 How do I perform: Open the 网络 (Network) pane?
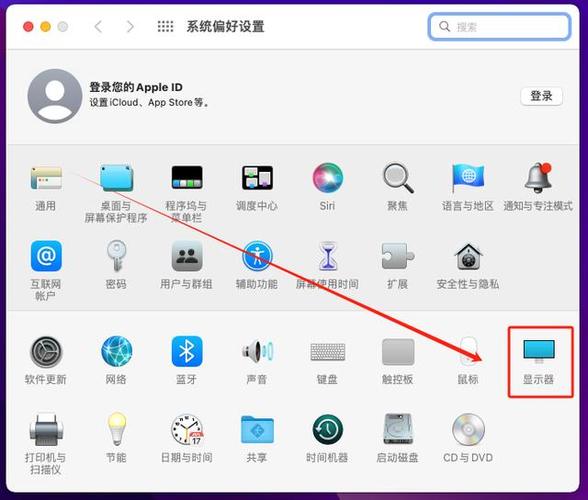click(x=116, y=351)
